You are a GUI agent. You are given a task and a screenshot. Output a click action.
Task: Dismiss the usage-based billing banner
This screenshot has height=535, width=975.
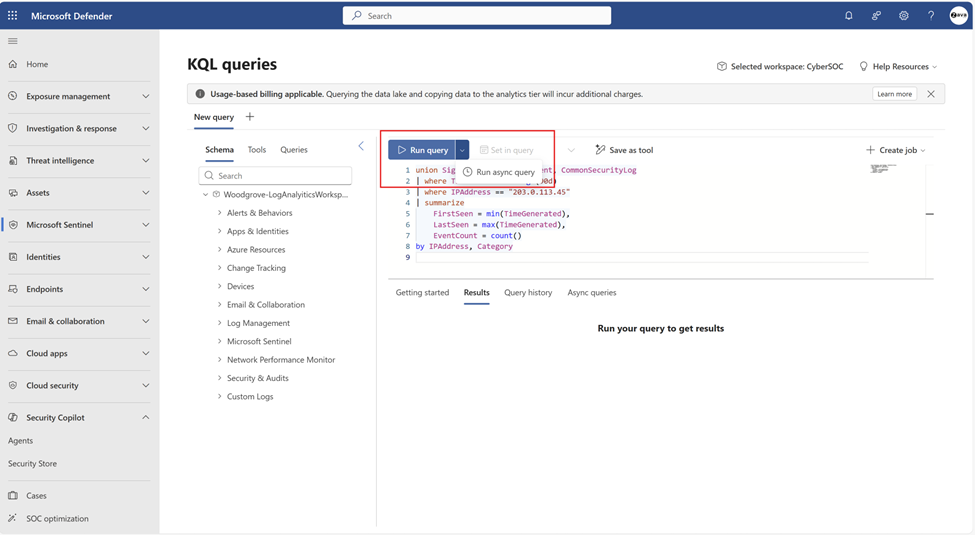pyautogui.click(x=931, y=94)
